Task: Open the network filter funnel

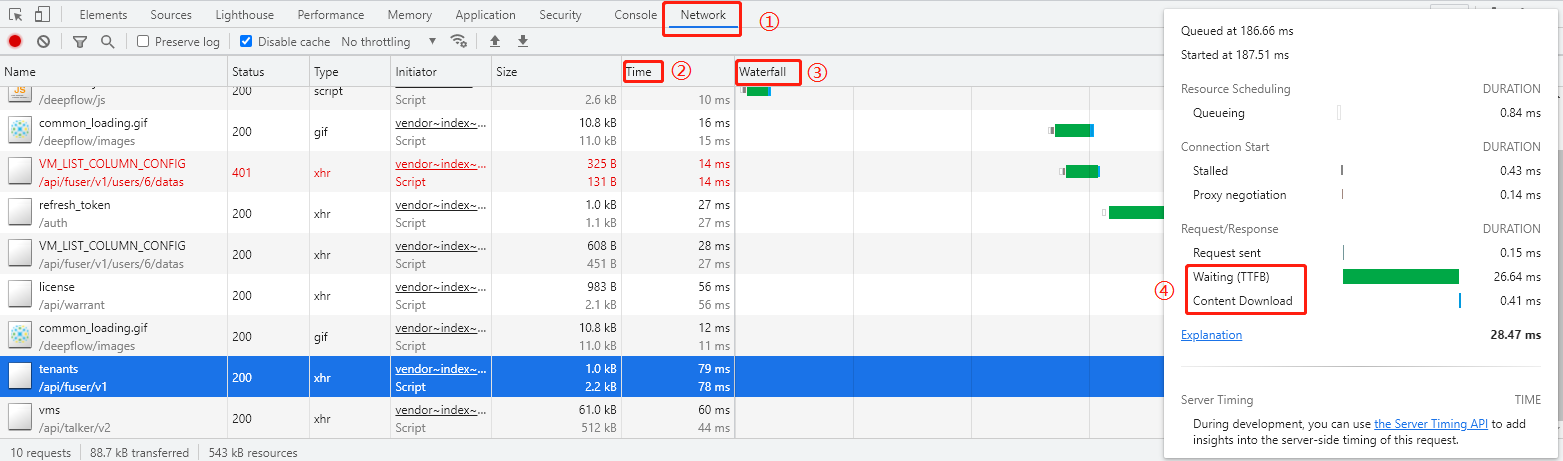Action: (80, 42)
